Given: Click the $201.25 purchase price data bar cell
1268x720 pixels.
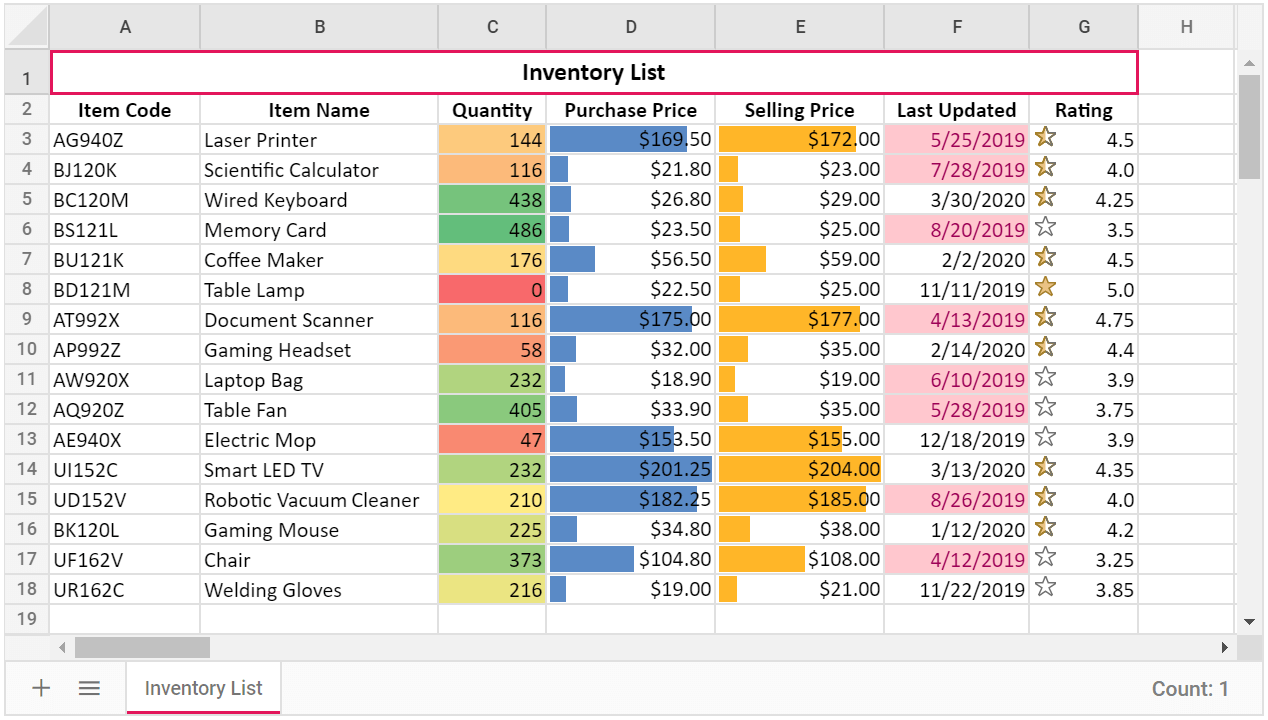Looking at the screenshot, I should tap(630, 470).
